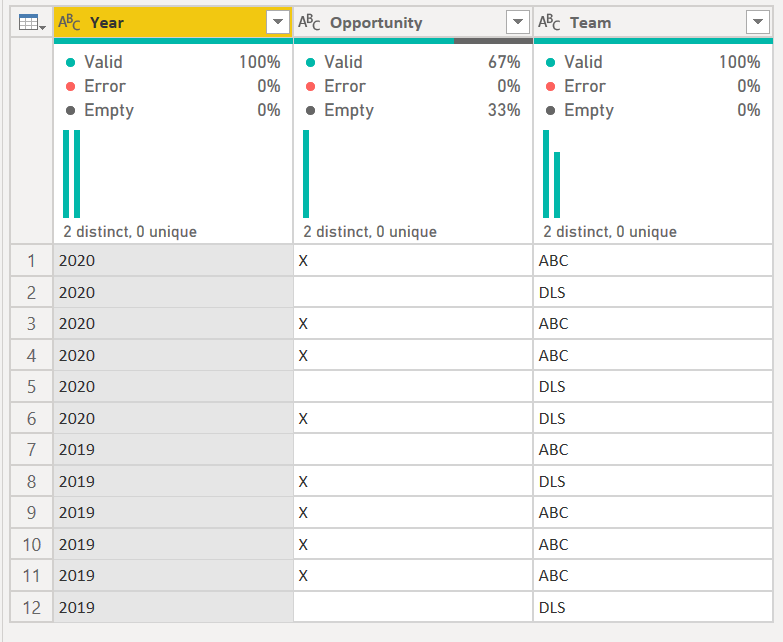Select row number 12
The image size is (783, 642).
(x=31, y=607)
